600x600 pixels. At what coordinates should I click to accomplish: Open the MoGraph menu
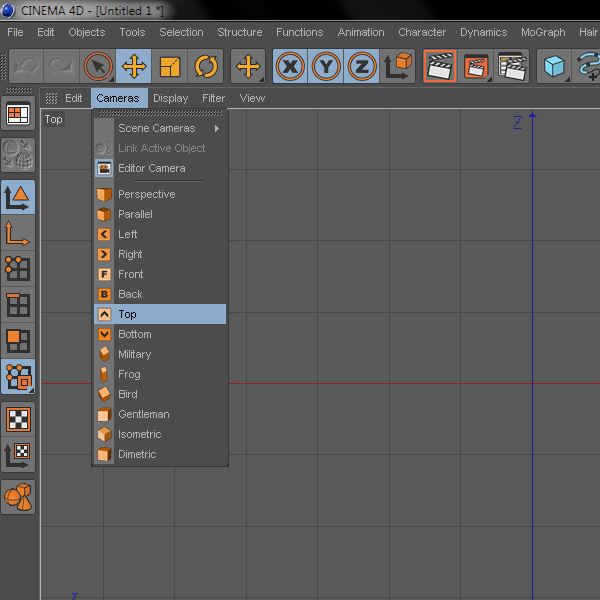pos(543,32)
